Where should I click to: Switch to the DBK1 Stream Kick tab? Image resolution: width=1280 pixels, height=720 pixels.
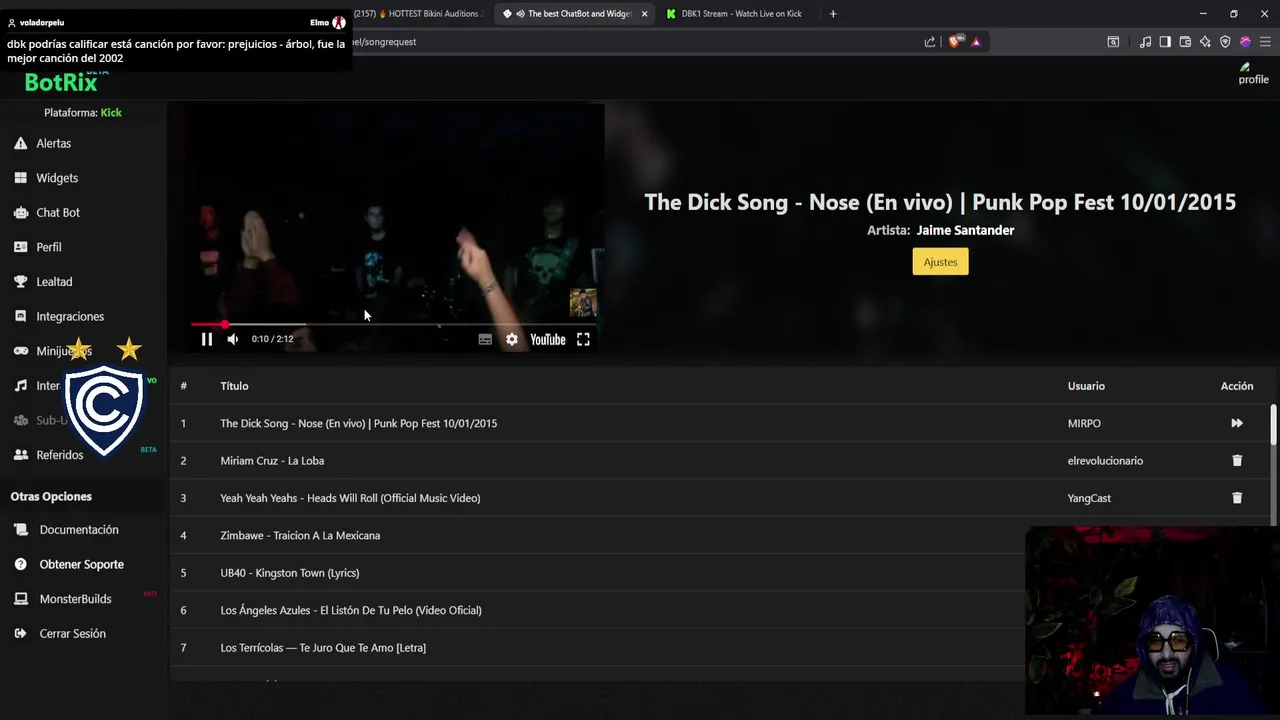click(x=741, y=14)
